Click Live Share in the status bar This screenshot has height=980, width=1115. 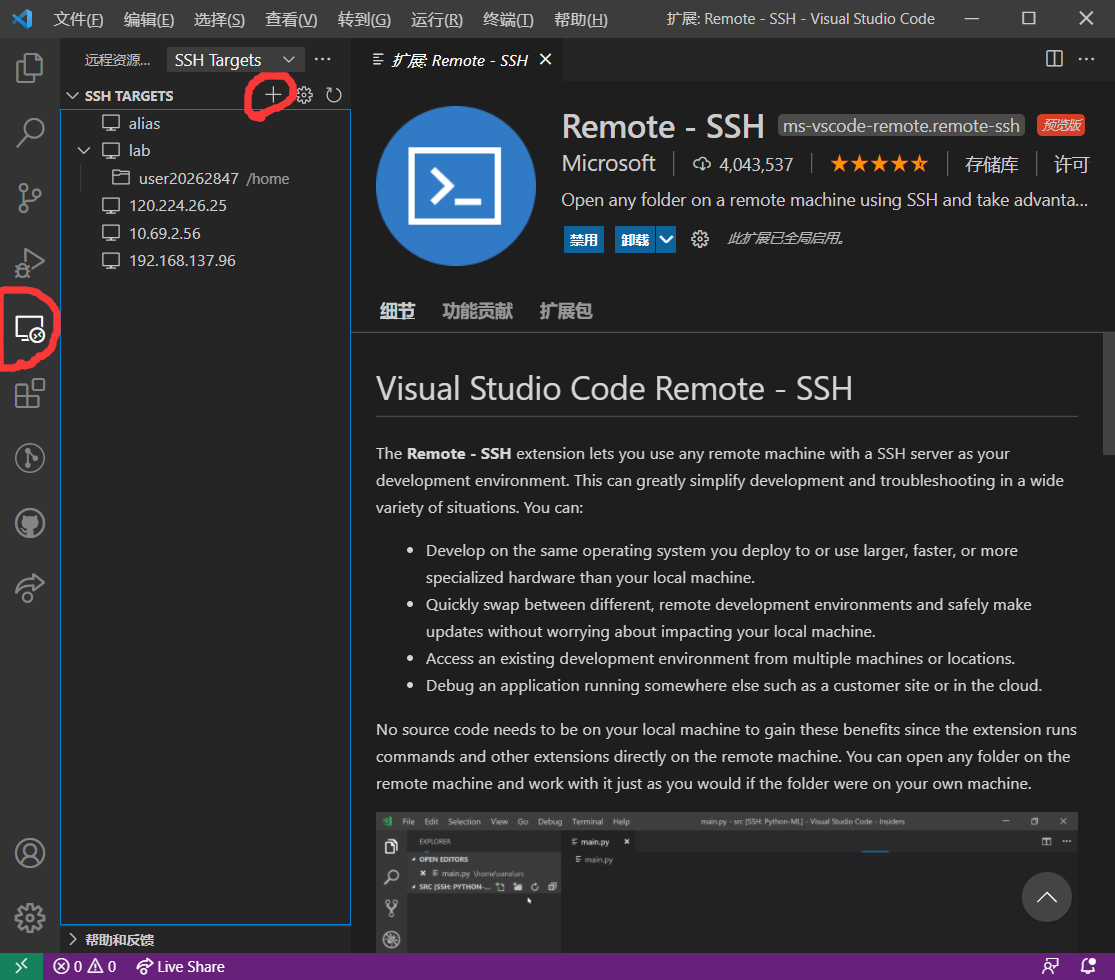coord(181,966)
